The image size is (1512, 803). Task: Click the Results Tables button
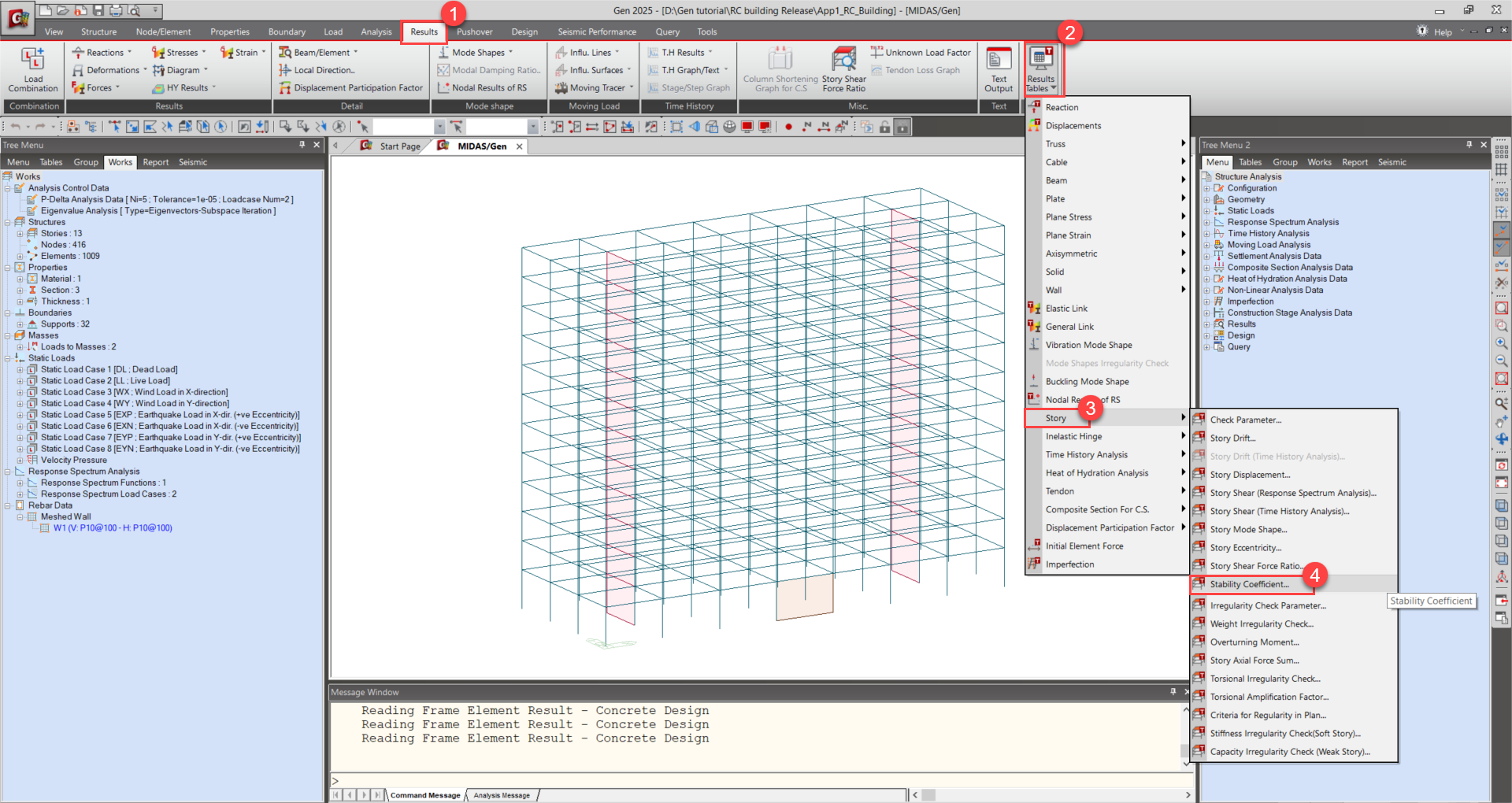click(1040, 69)
